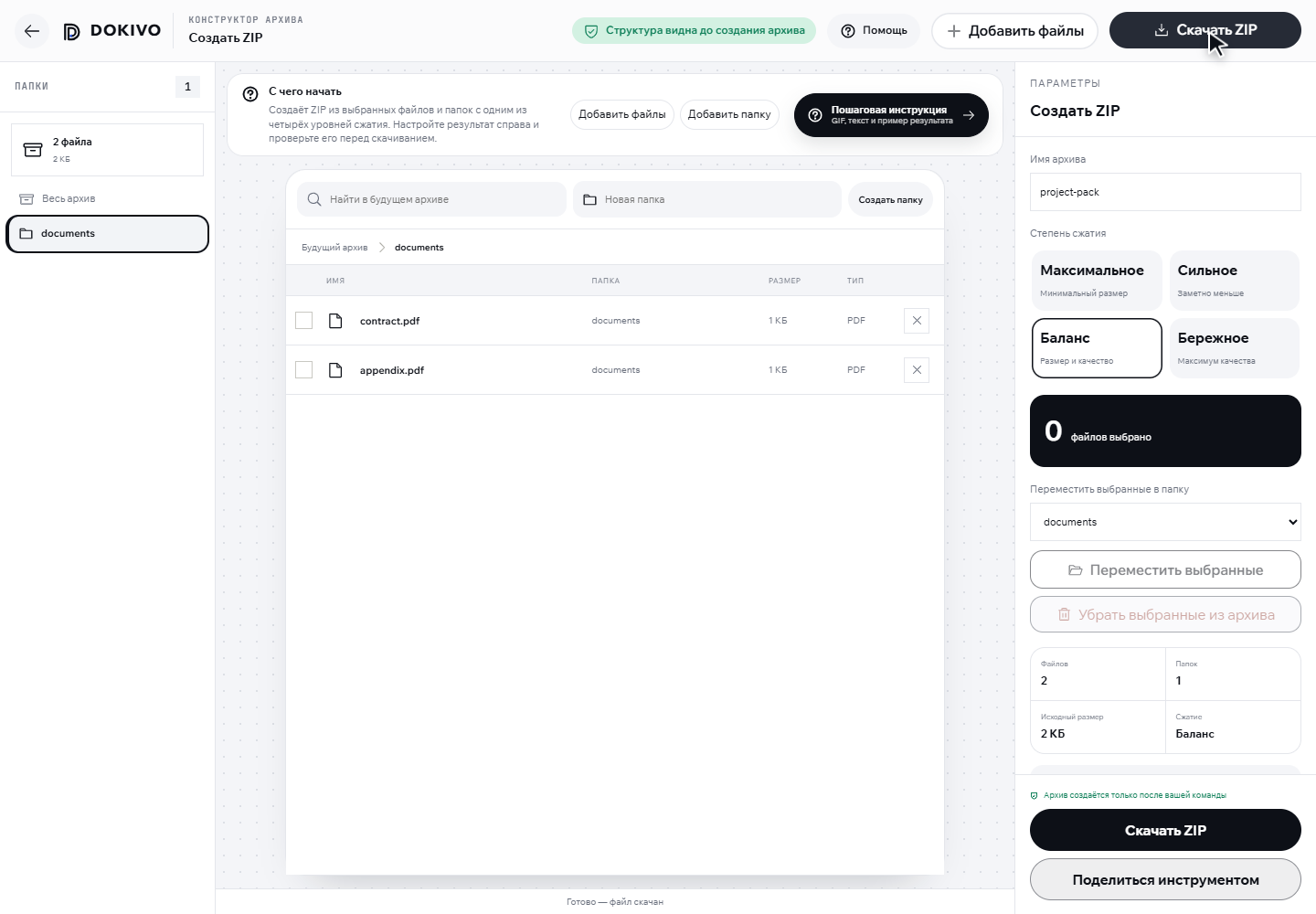The image size is (1316, 914).
Task: Click the back arrow icon
Action: (x=32, y=31)
